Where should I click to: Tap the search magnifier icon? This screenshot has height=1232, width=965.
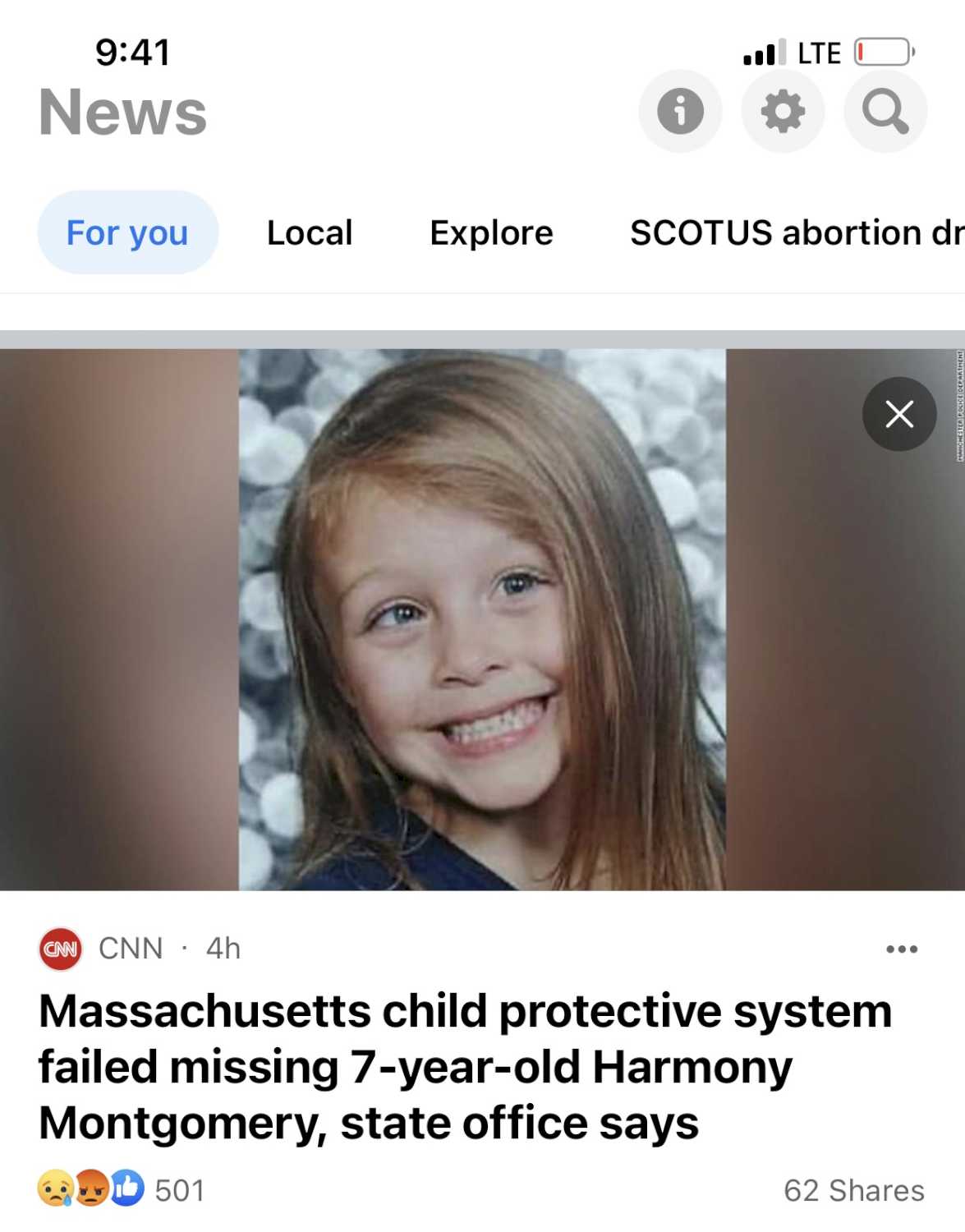coord(885,112)
